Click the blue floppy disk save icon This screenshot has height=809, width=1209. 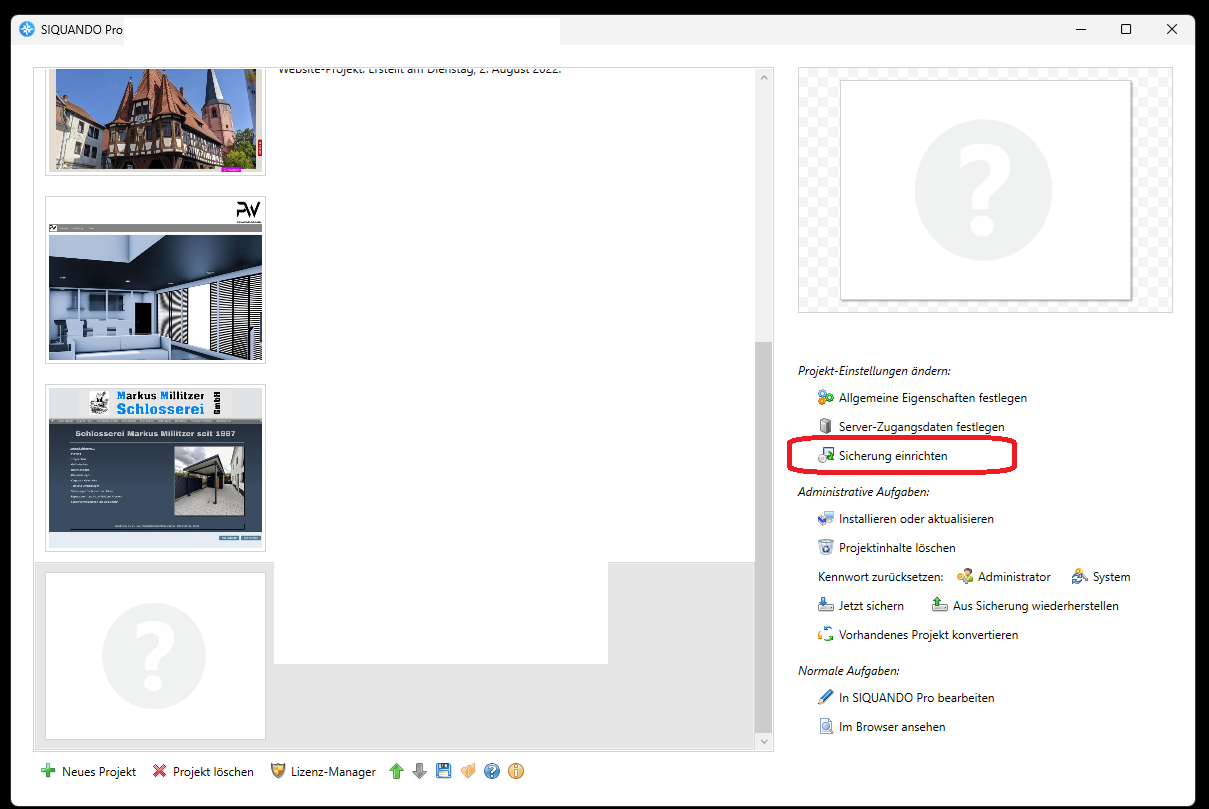[444, 771]
